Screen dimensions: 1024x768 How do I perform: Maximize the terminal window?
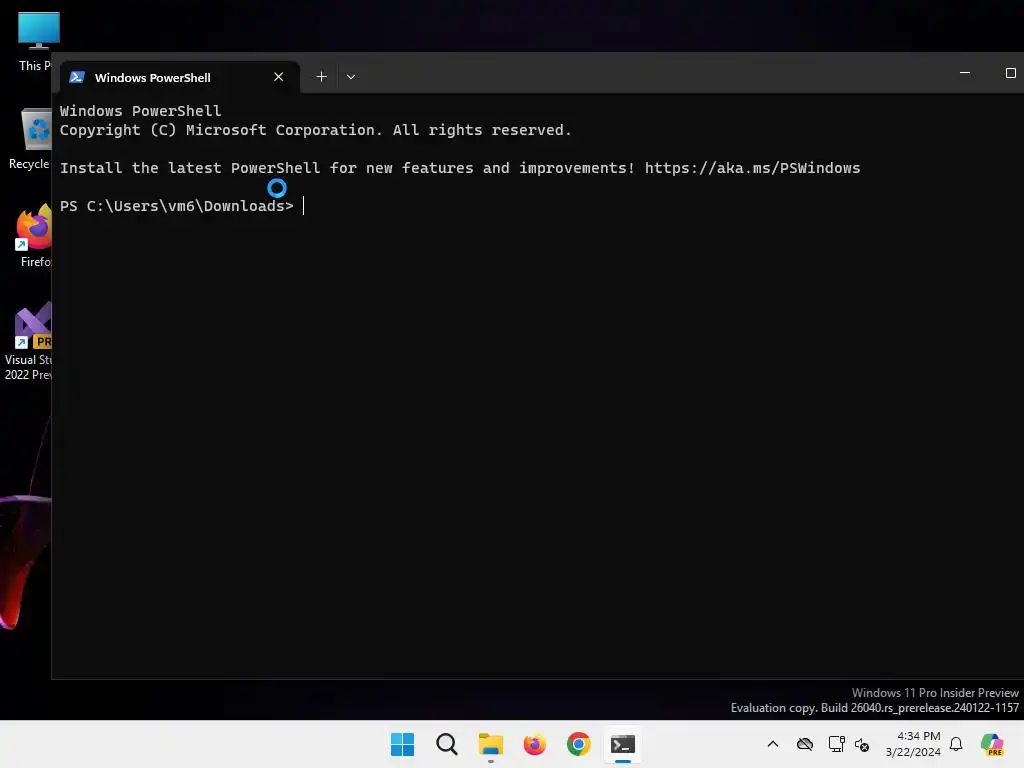[1010, 73]
